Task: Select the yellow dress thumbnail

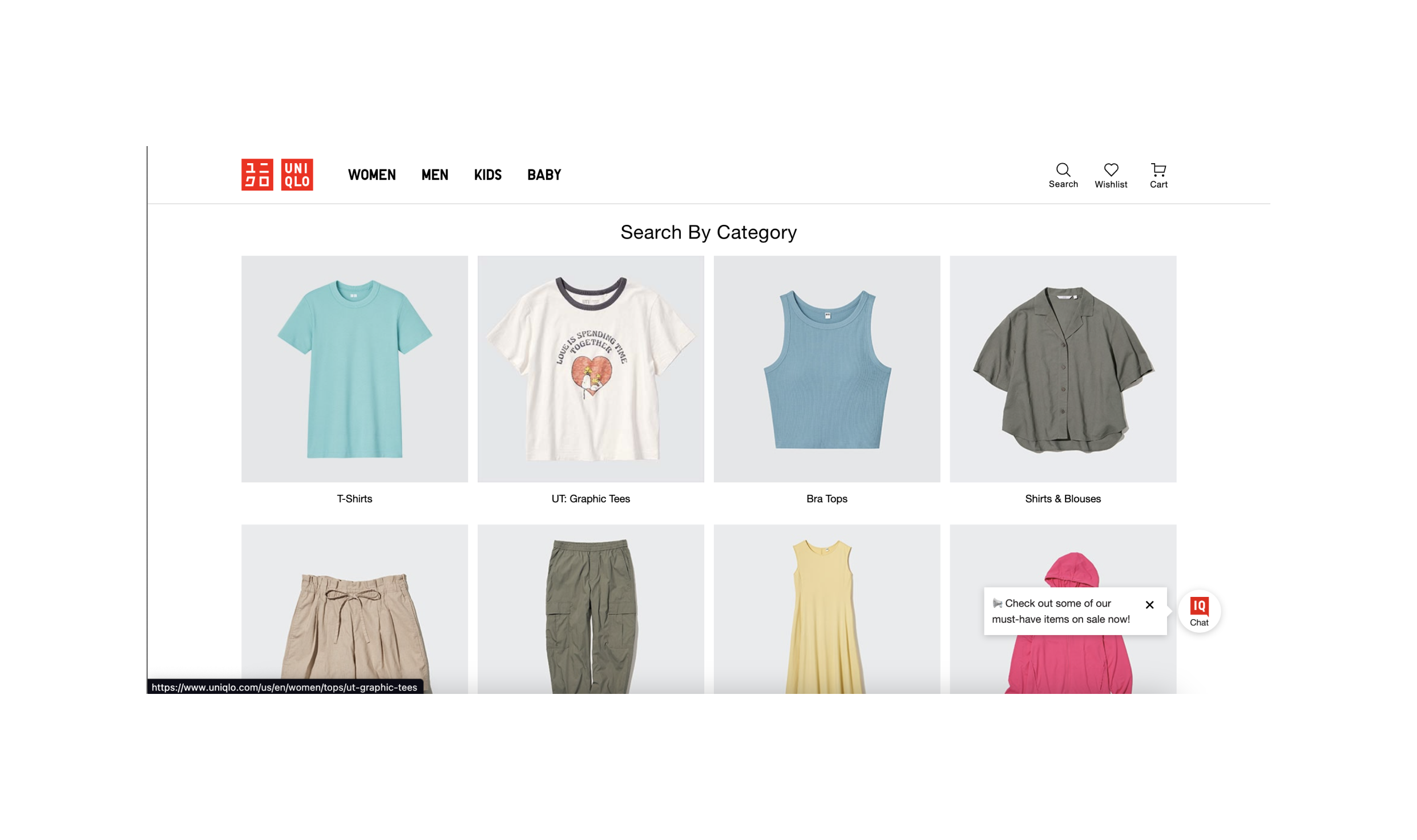Action: (826, 609)
